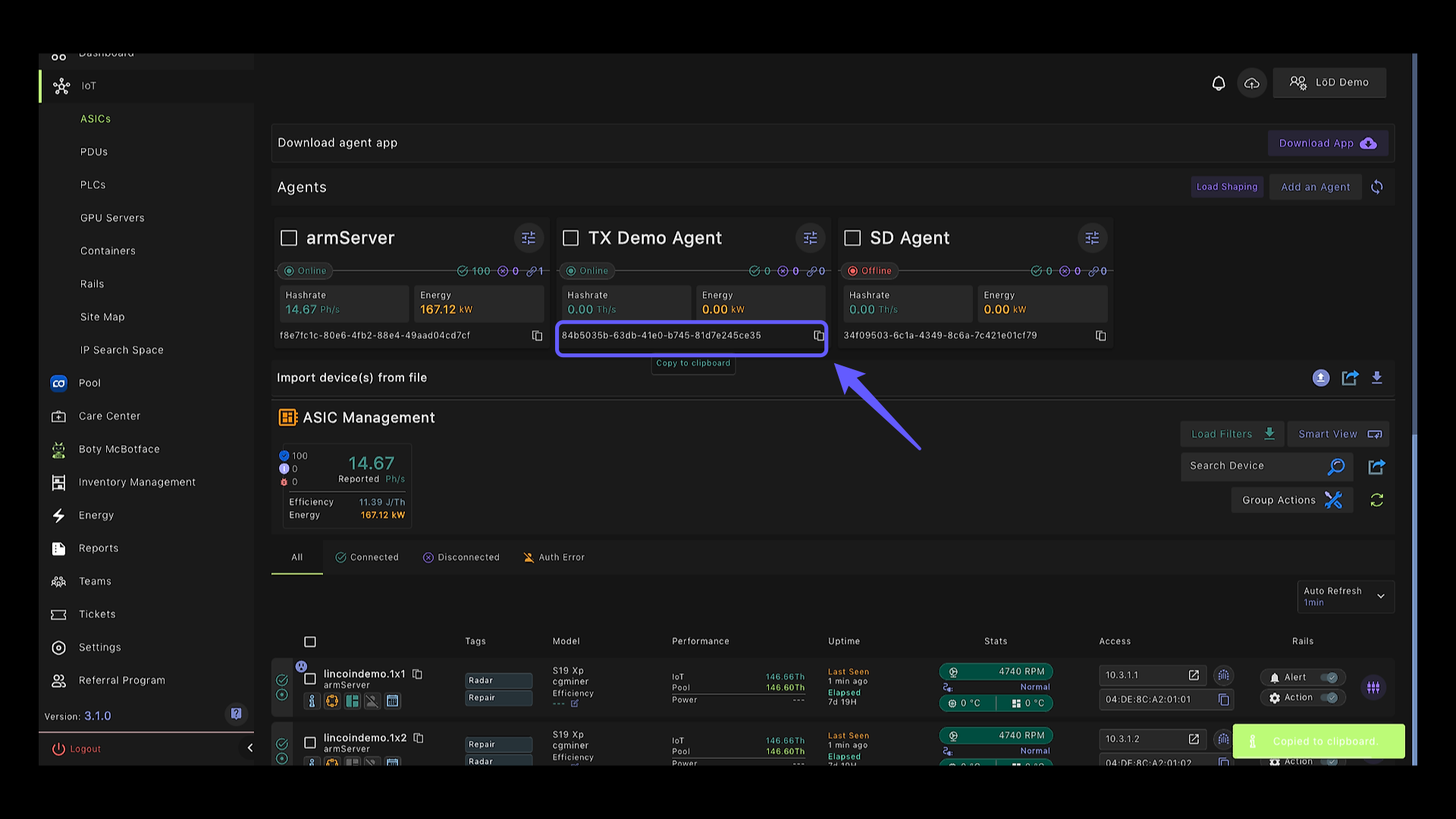The height and width of the screenshot is (819, 1456).
Task: Click the help icon beside version
Action: (x=236, y=714)
